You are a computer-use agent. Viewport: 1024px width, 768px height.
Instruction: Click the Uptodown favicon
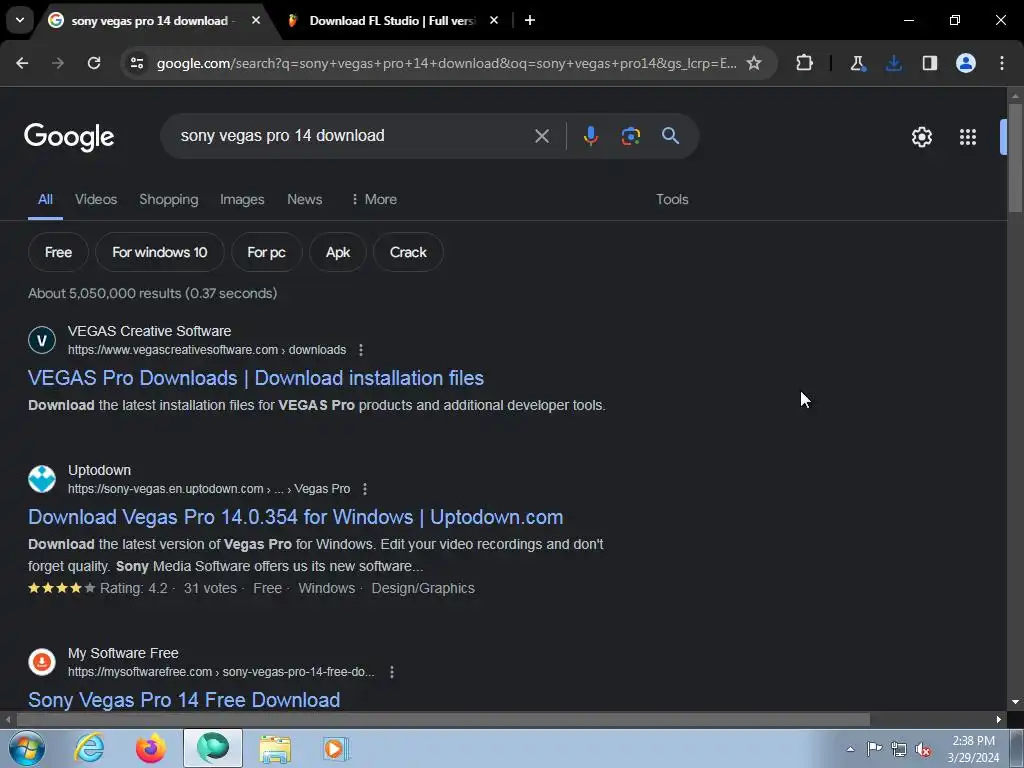(42, 479)
